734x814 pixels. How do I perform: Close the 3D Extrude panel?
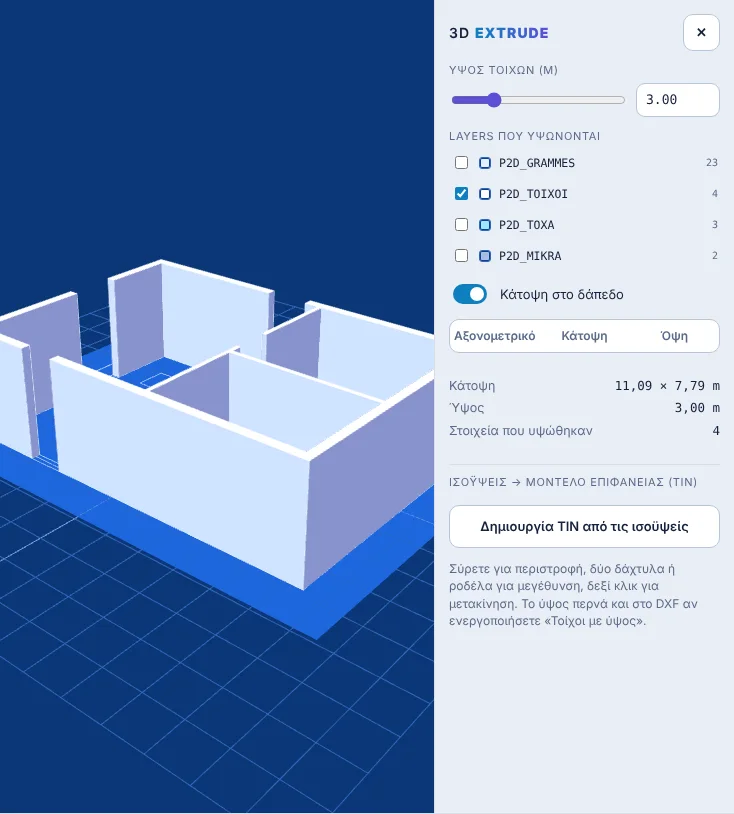[x=701, y=33]
